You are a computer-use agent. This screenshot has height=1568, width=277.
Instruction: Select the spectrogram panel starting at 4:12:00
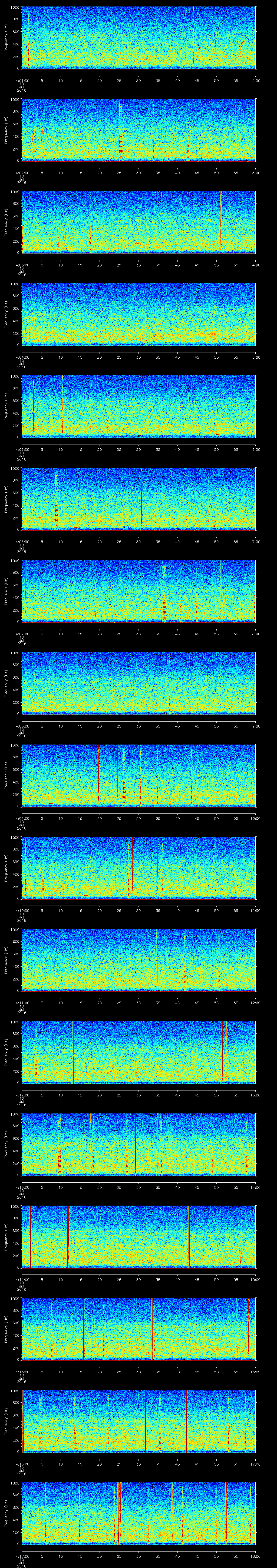coord(139,1052)
